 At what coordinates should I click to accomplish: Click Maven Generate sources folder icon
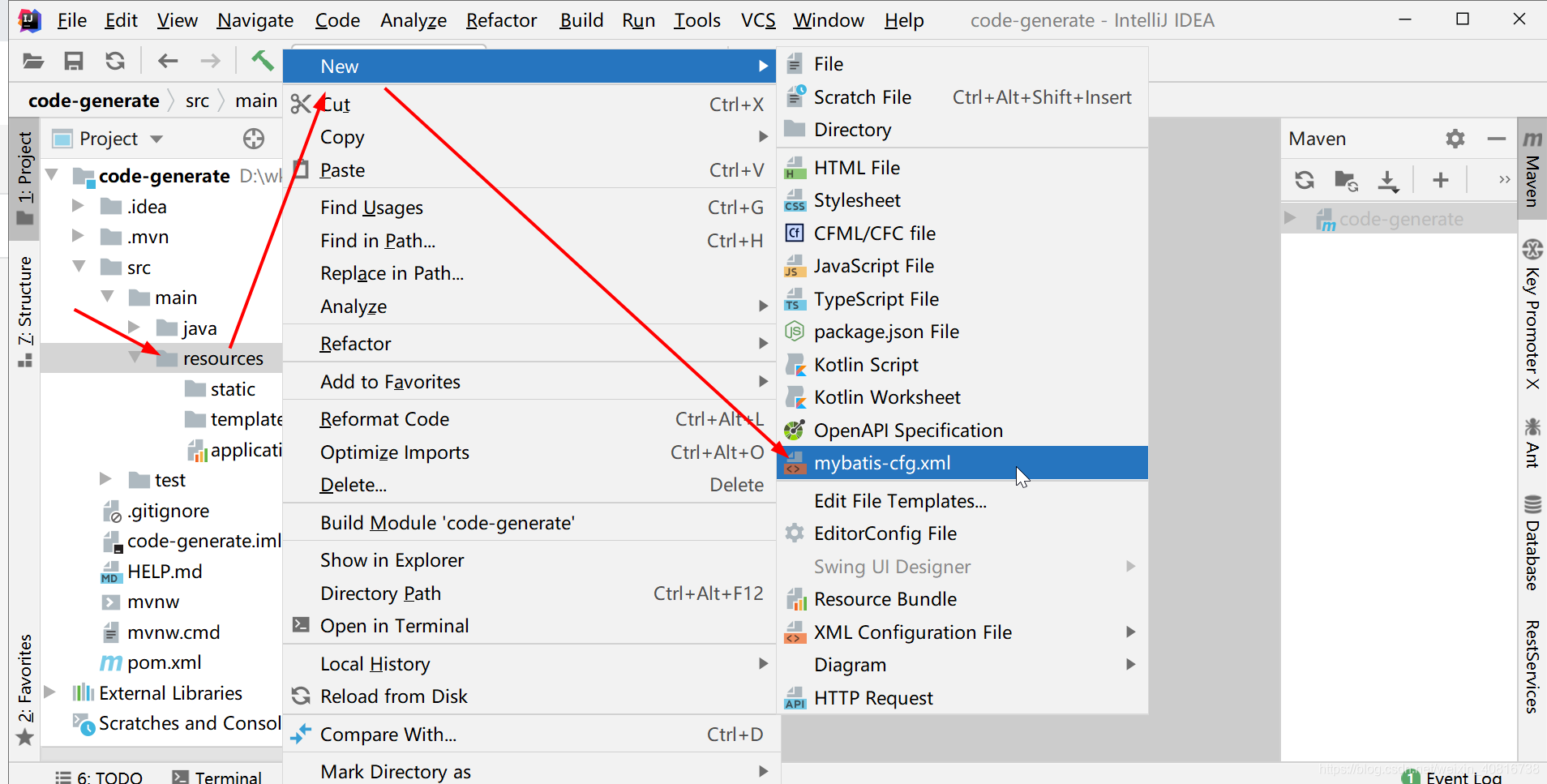point(1346,180)
